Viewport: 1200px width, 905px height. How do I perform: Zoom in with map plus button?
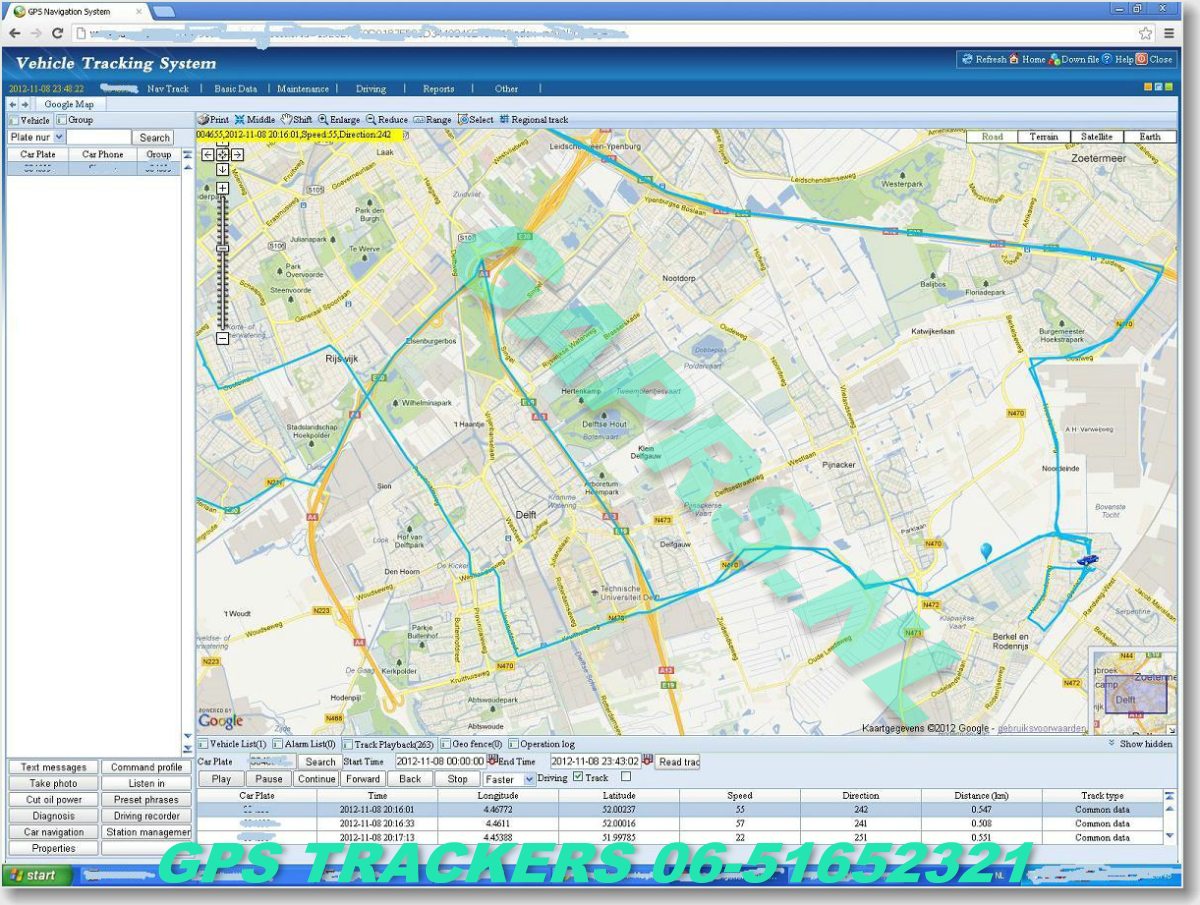click(223, 188)
